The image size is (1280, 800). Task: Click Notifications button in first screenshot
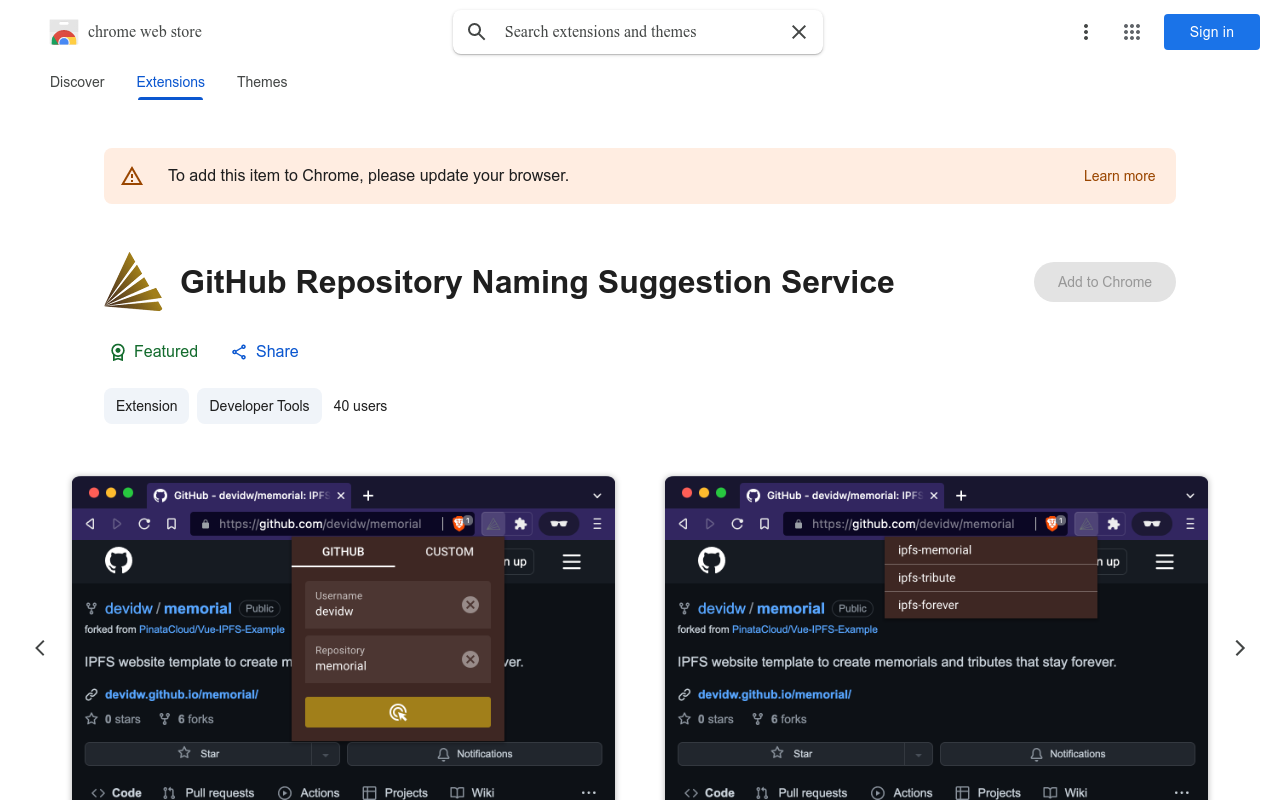tap(475, 754)
